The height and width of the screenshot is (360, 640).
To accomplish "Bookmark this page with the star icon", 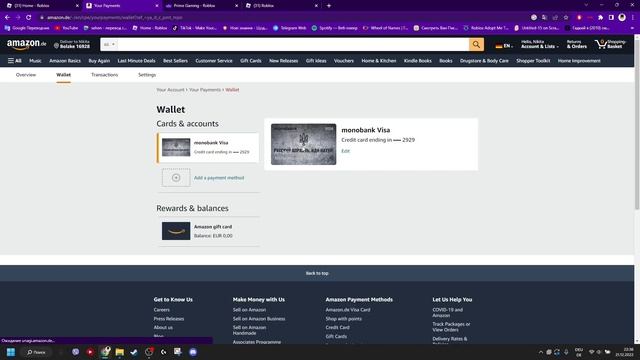I will pos(566,18).
